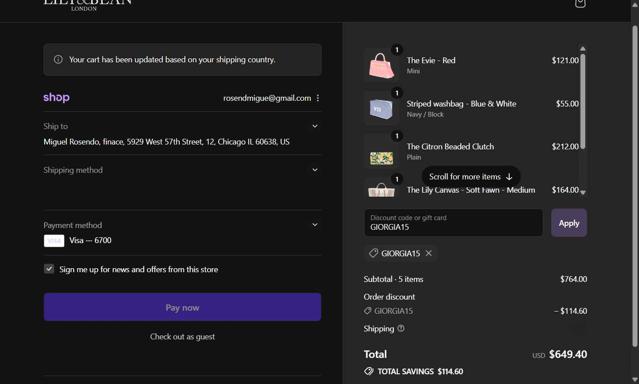Click the $212.00 price
This screenshot has width=639, height=384.
tap(565, 146)
